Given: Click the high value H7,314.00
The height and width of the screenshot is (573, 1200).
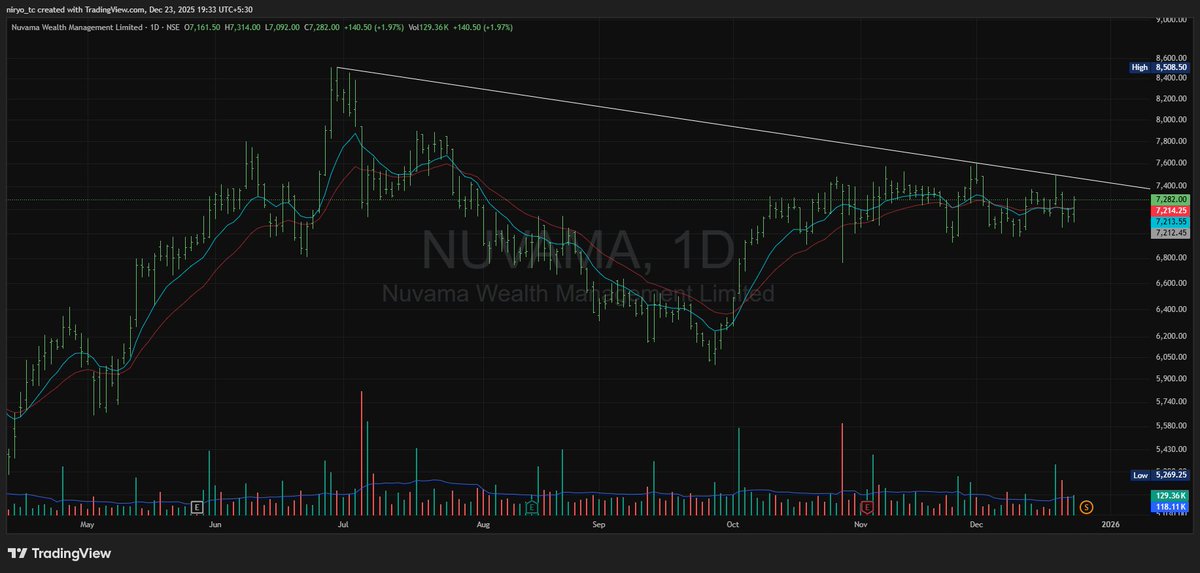Looking at the screenshot, I should (x=243, y=27).
